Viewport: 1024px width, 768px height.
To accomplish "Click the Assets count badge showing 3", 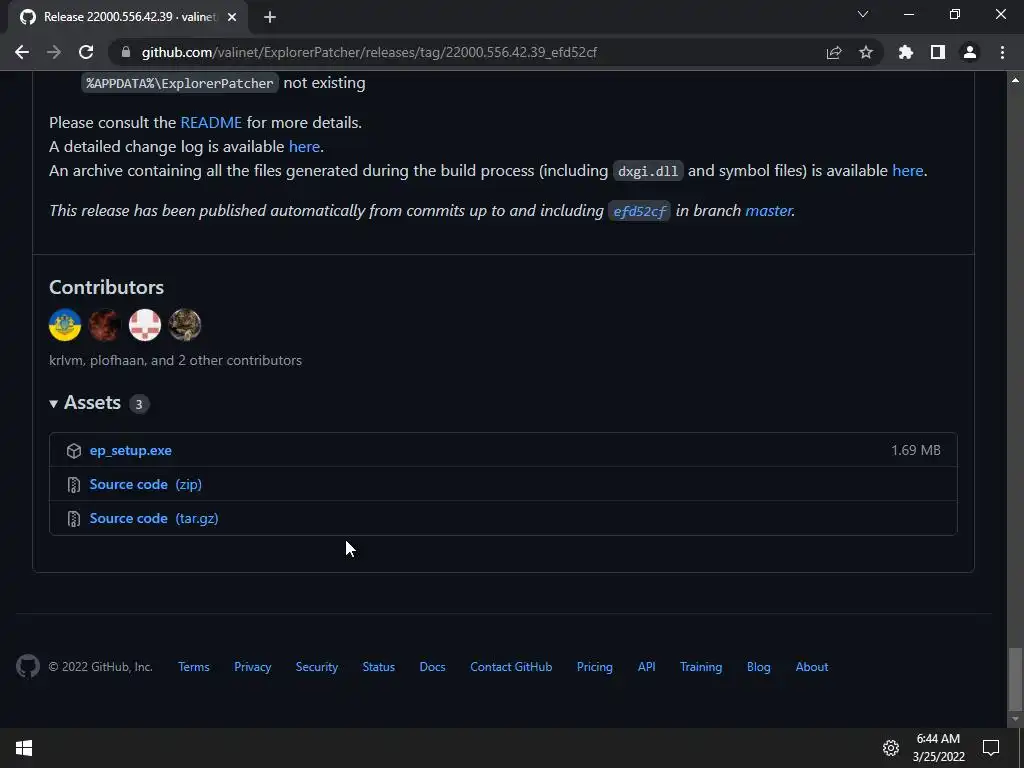I will [x=138, y=404].
